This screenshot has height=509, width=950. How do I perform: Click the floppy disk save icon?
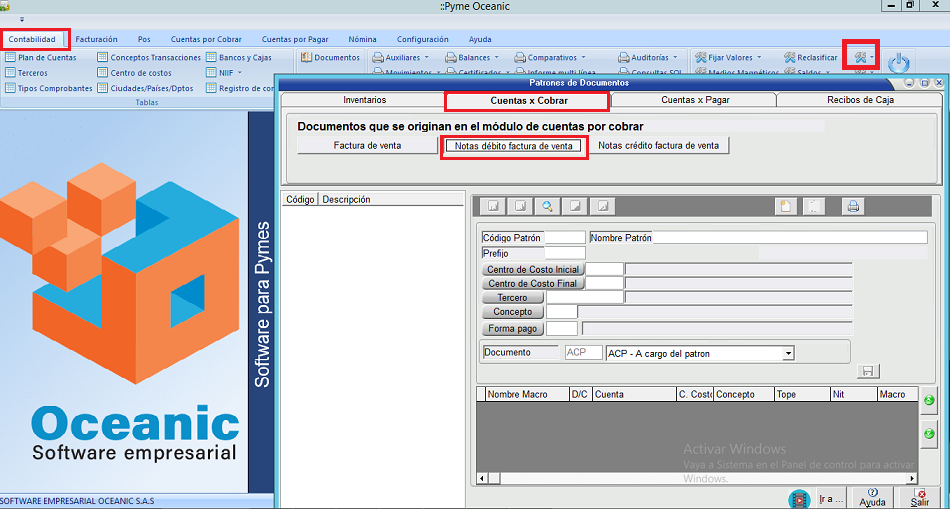click(868, 371)
